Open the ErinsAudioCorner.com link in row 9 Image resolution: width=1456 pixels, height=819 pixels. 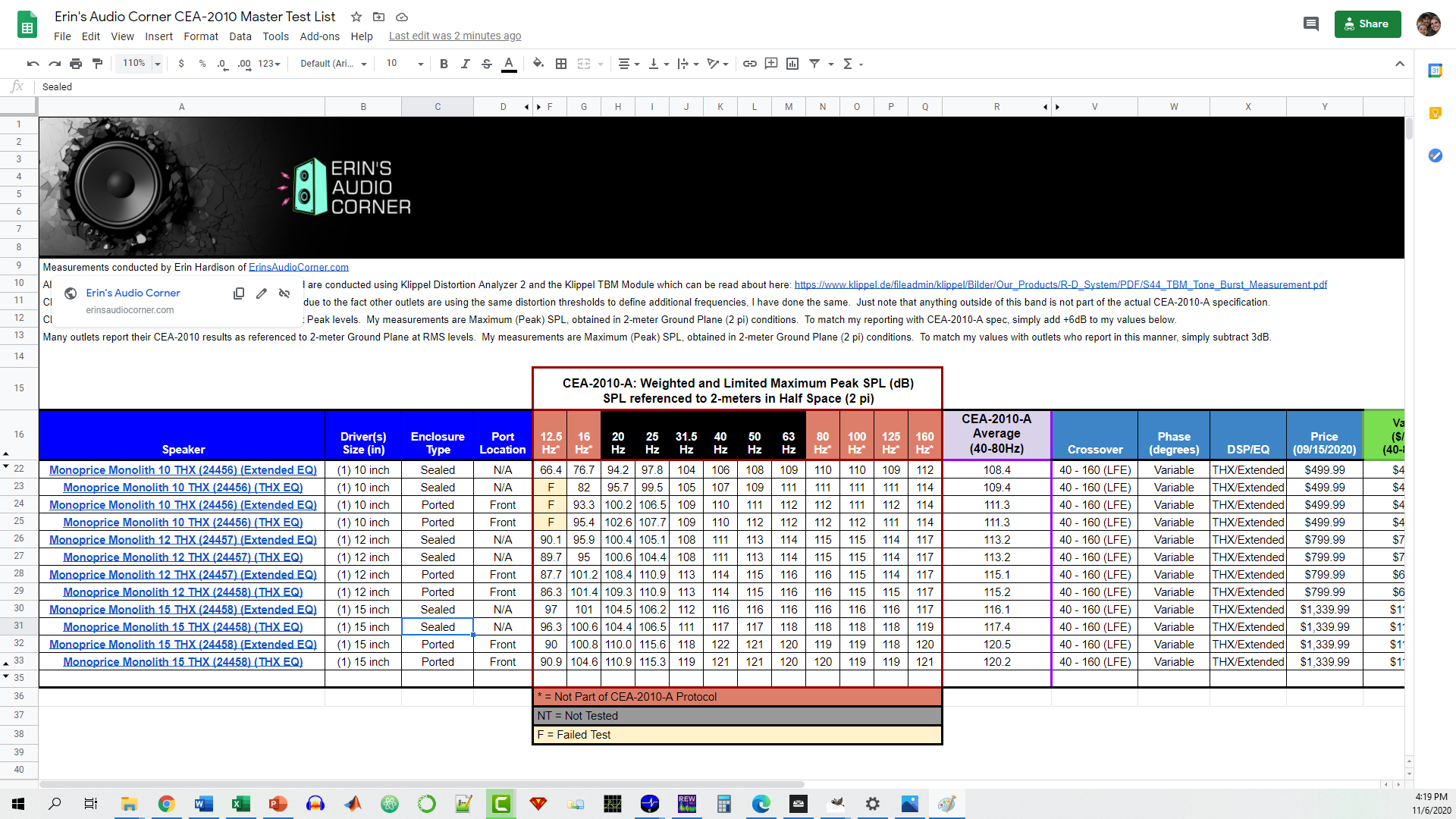click(x=298, y=267)
